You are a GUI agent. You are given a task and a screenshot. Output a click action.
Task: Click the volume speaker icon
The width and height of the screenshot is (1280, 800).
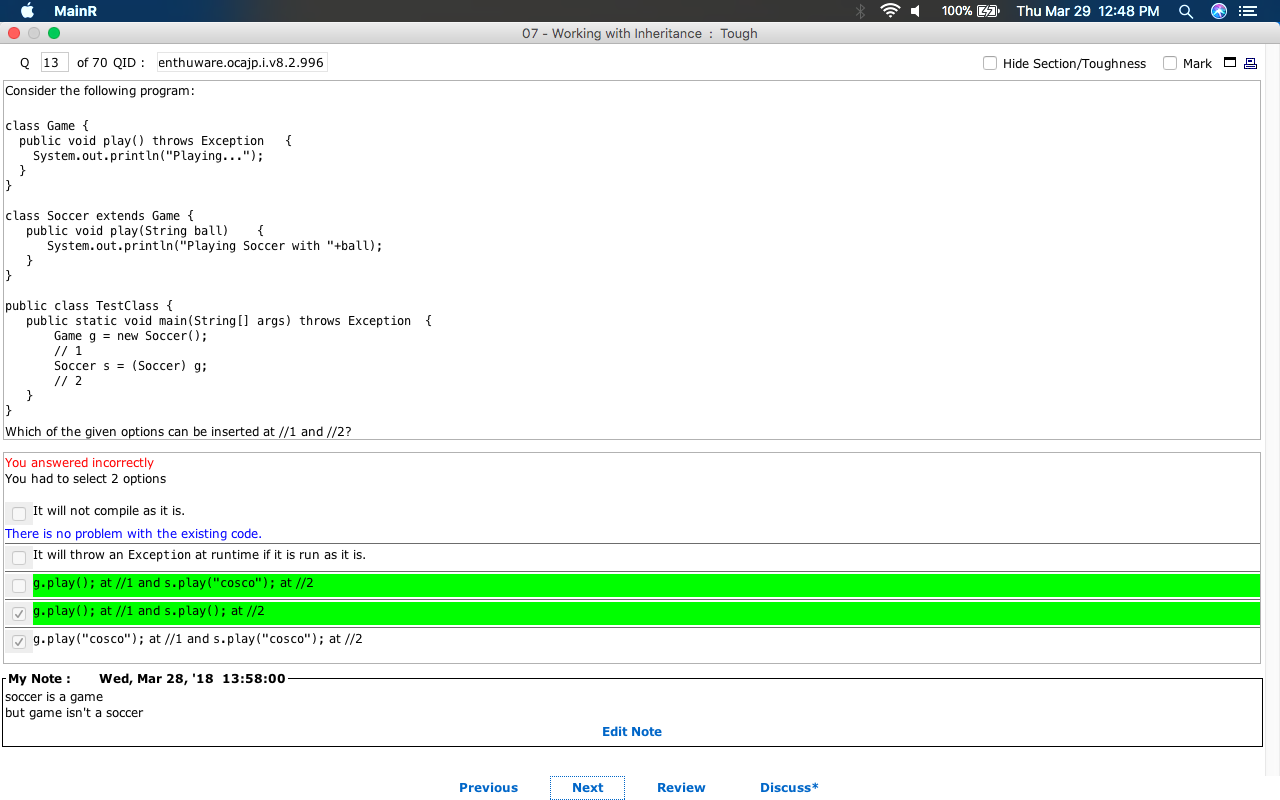click(915, 11)
